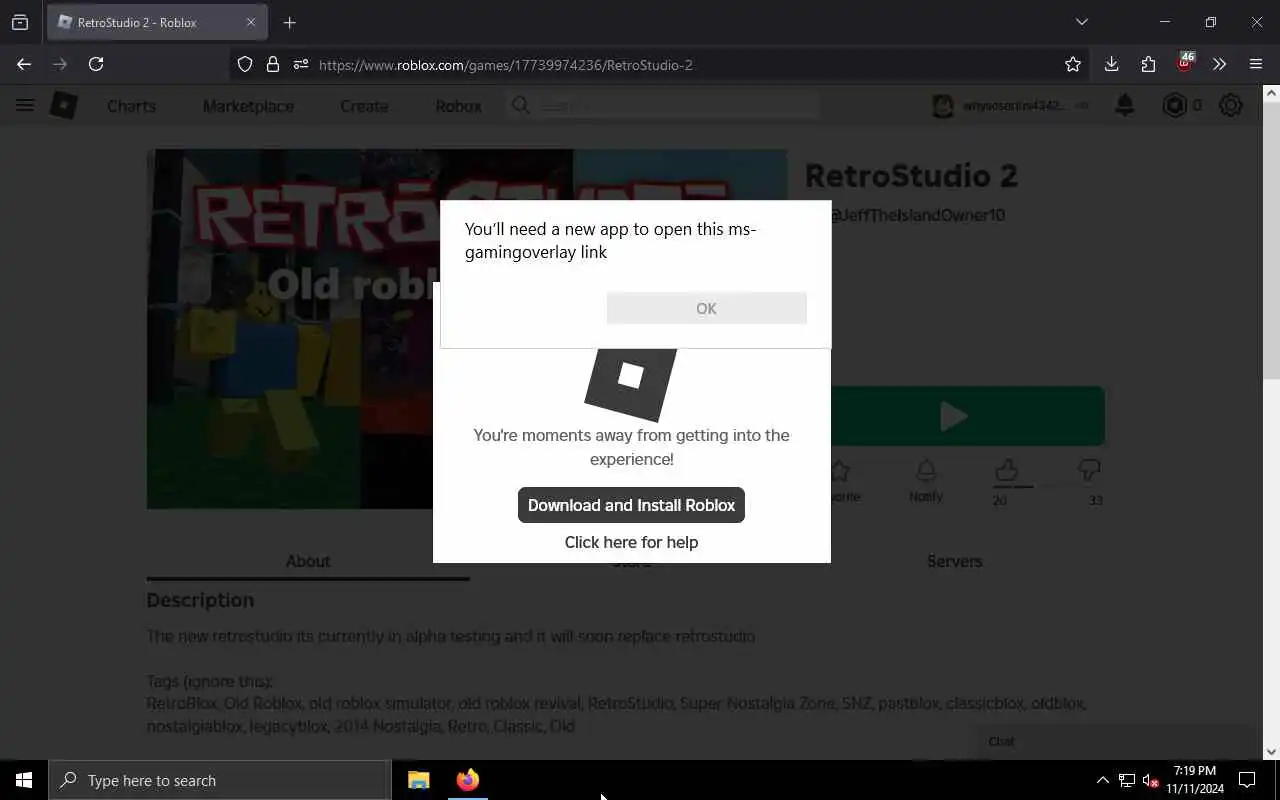Open the Firefox downloads panel
Screen dimensions: 1280x800
(x=1111, y=64)
